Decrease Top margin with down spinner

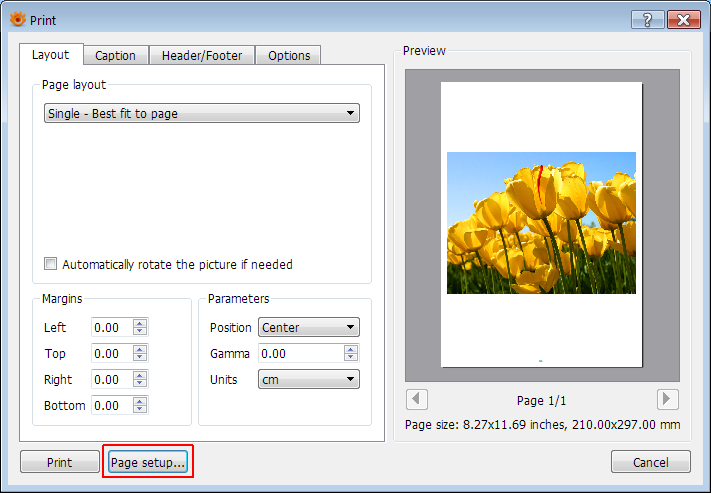[x=140, y=357]
